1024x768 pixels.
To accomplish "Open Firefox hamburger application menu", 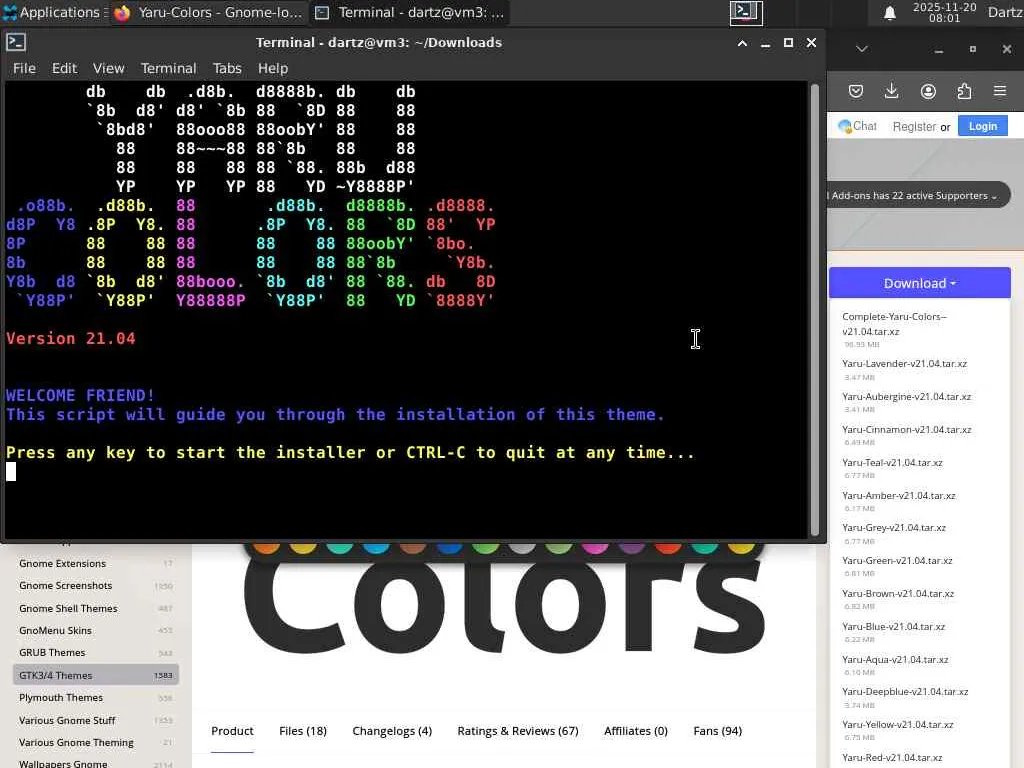I will [1000, 91].
